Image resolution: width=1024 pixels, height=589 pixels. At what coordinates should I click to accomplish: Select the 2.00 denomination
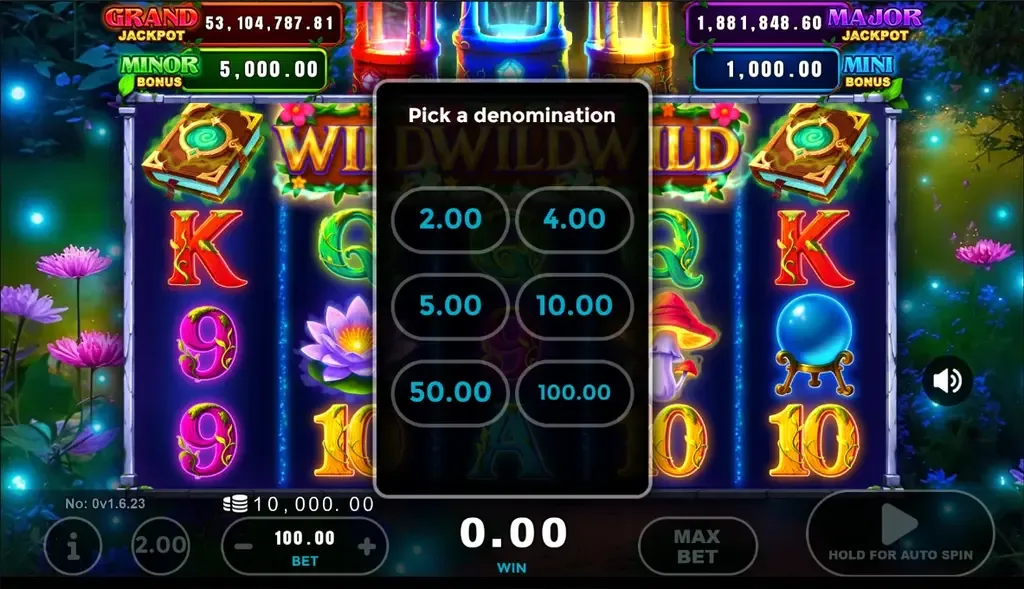(450, 219)
